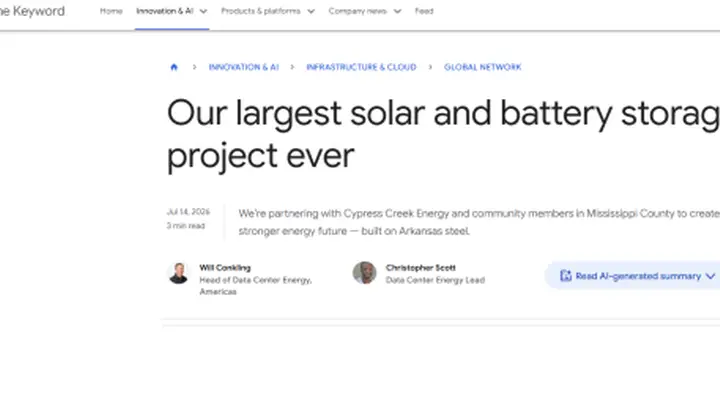Go to Infrastructure & Cloud breadcrumb link
720x405 pixels.
(x=361, y=67)
